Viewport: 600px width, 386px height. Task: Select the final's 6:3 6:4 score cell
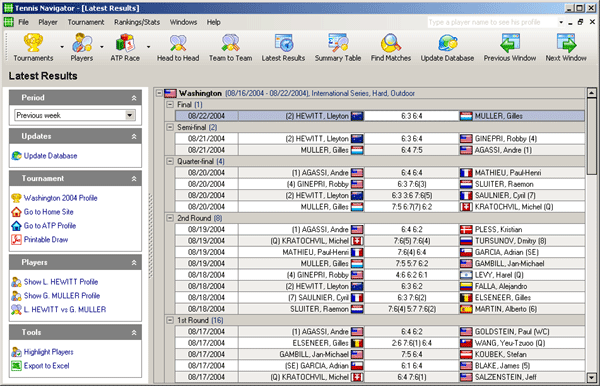point(411,116)
